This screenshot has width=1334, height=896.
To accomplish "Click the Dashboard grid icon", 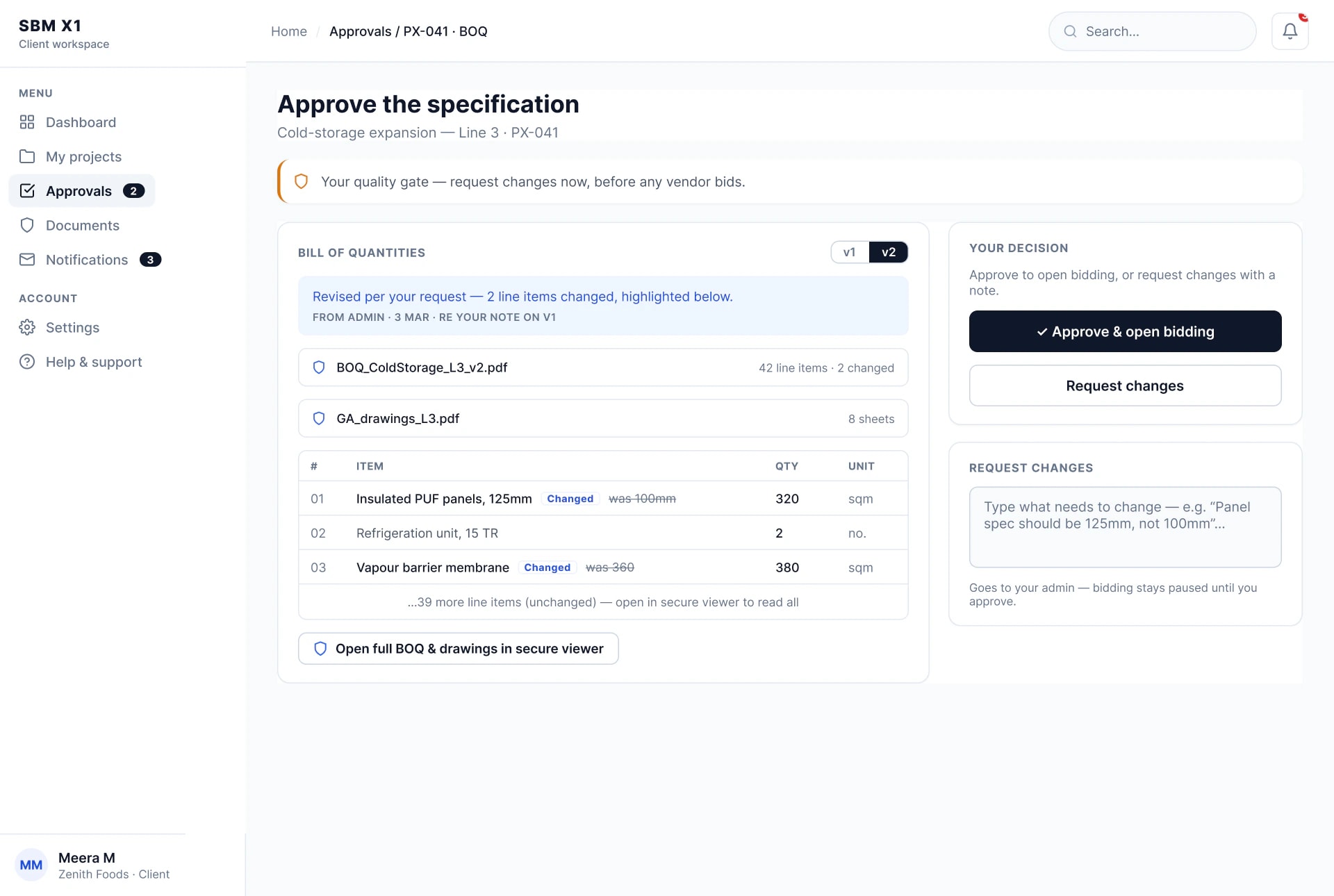I will point(27,122).
